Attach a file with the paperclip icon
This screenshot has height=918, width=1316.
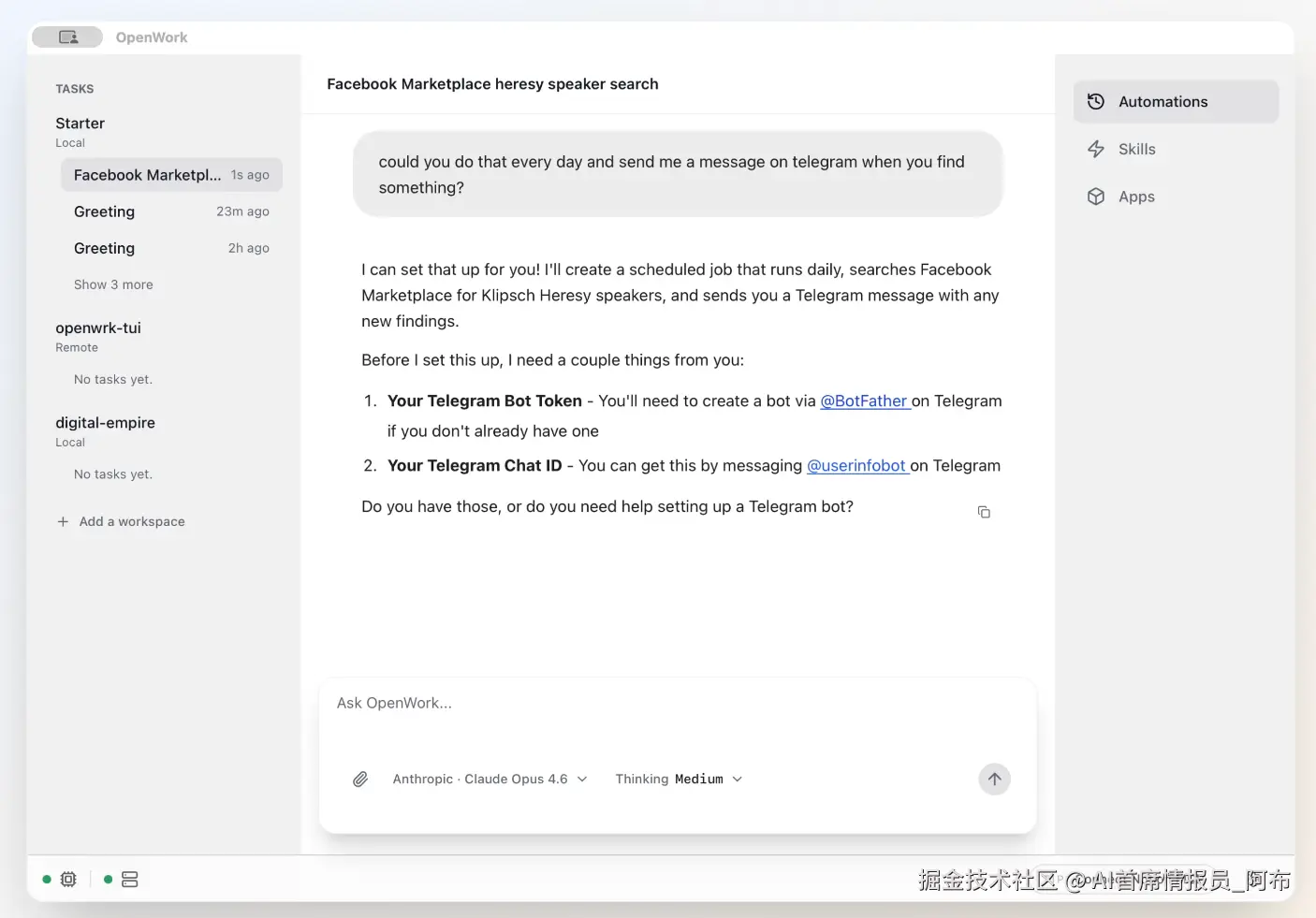tap(360, 780)
